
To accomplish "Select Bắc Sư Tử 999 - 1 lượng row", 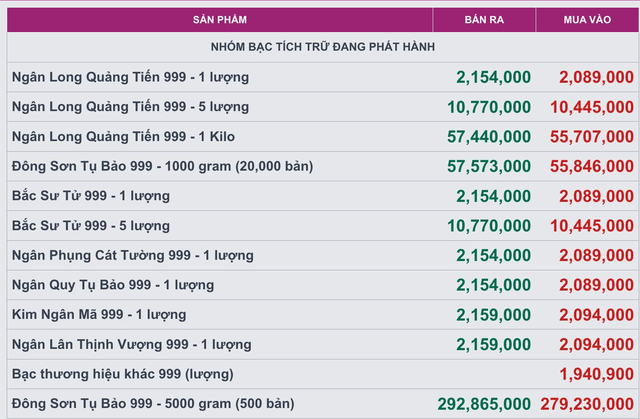I will [x=323, y=196].
